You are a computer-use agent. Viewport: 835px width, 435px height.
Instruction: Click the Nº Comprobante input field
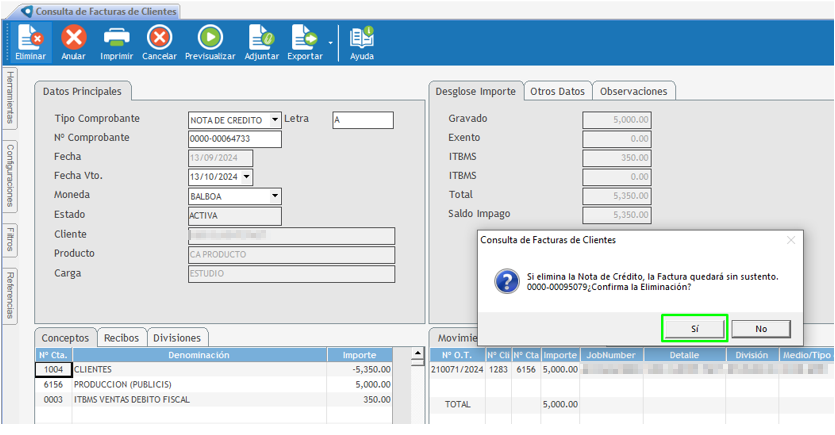tap(235, 139)
